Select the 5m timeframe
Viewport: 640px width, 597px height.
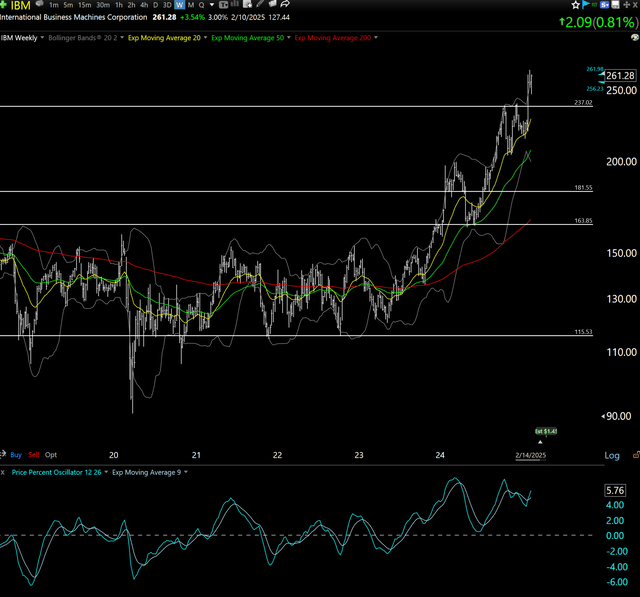pyautogui.click(x=68, y=5)
